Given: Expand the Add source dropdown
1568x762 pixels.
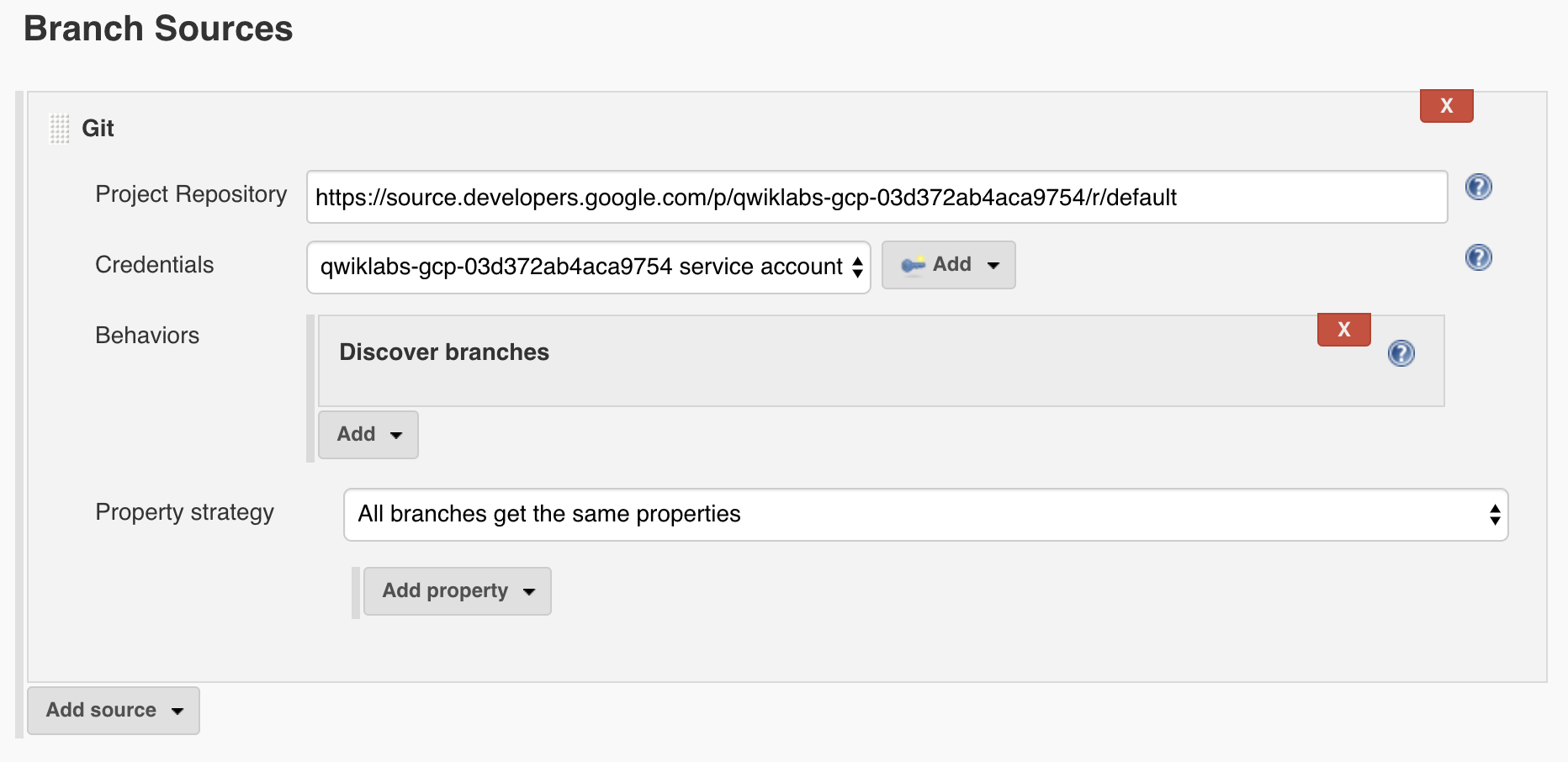Looking at the screenshot, I should [113, 710].
